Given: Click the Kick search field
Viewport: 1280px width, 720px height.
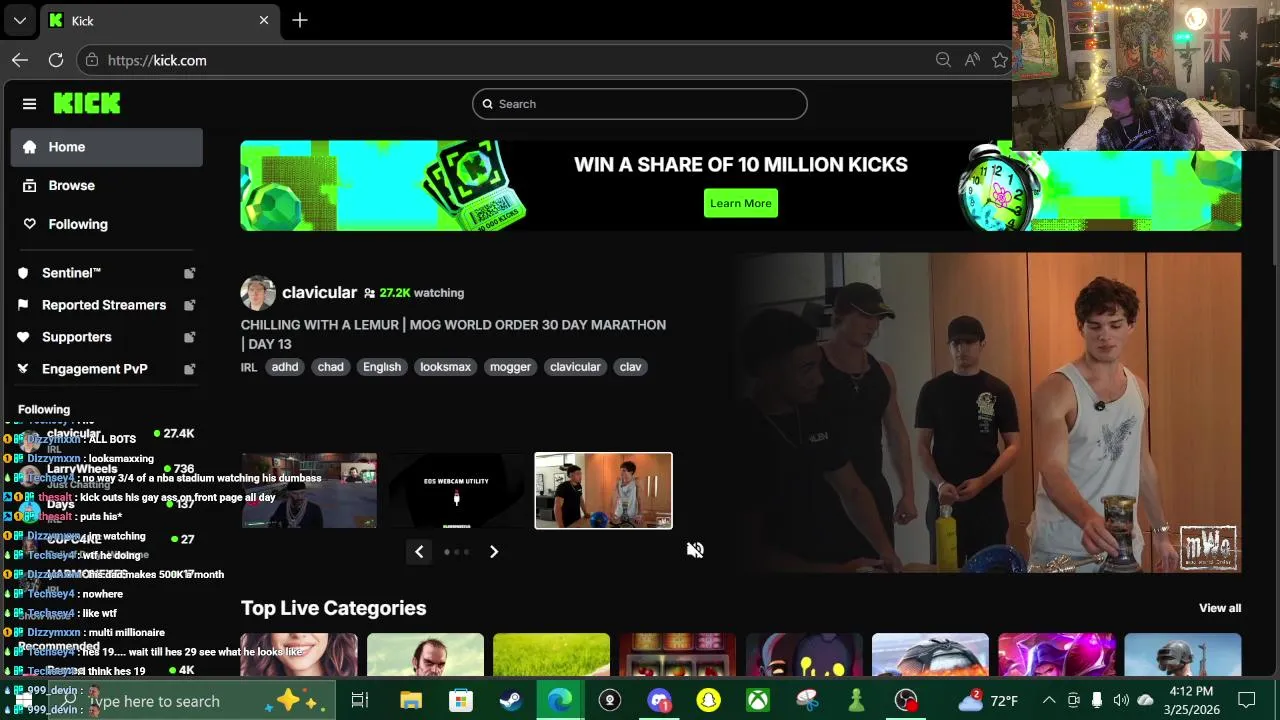Looking at the screenshot, I should click(x=640, y=104).
